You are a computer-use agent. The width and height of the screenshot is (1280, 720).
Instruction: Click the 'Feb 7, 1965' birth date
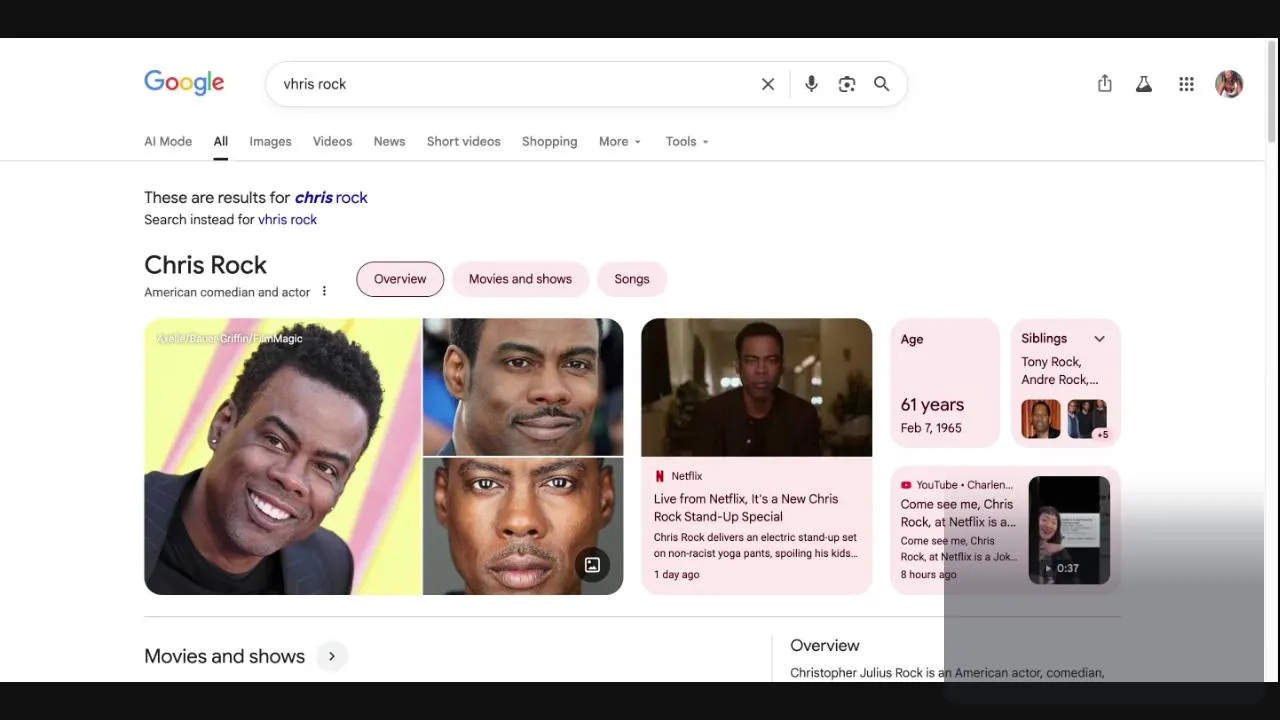tap(931, 428)
